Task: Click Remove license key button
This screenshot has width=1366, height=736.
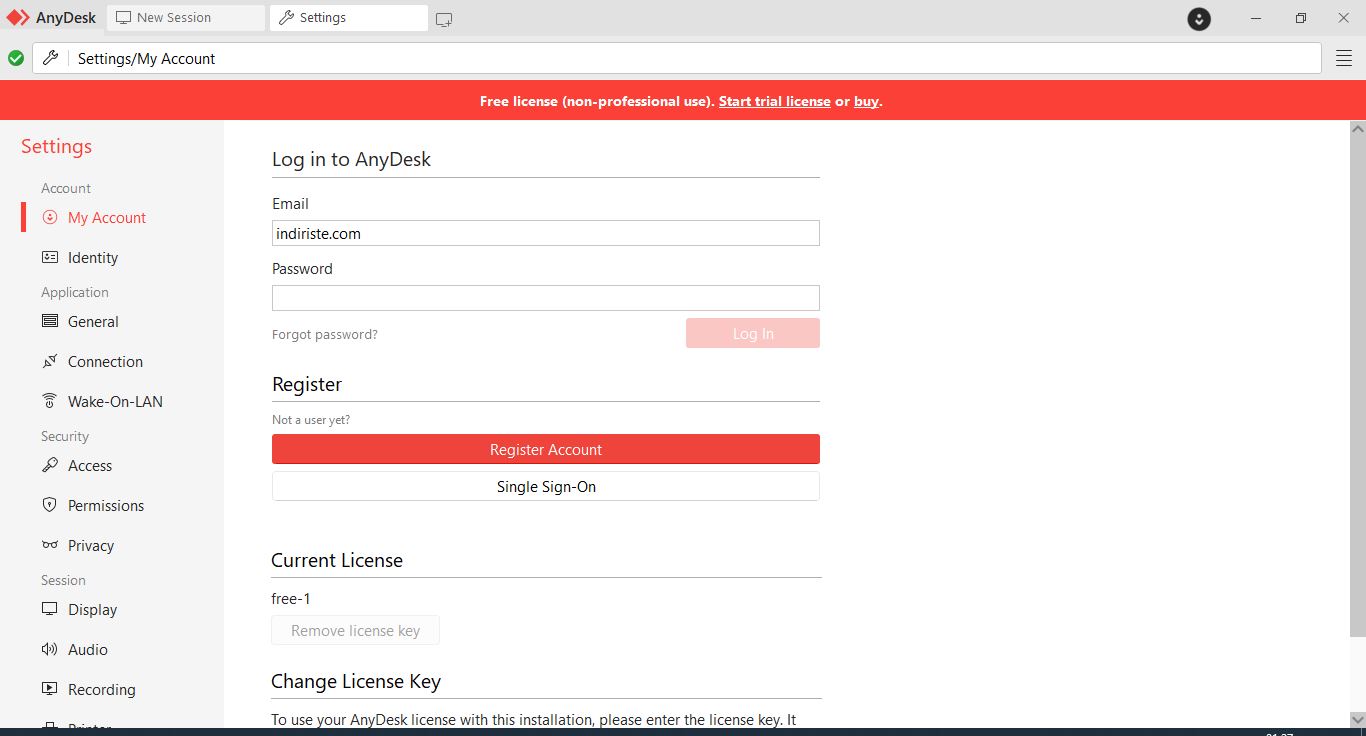Action: [x=355, y=630]
